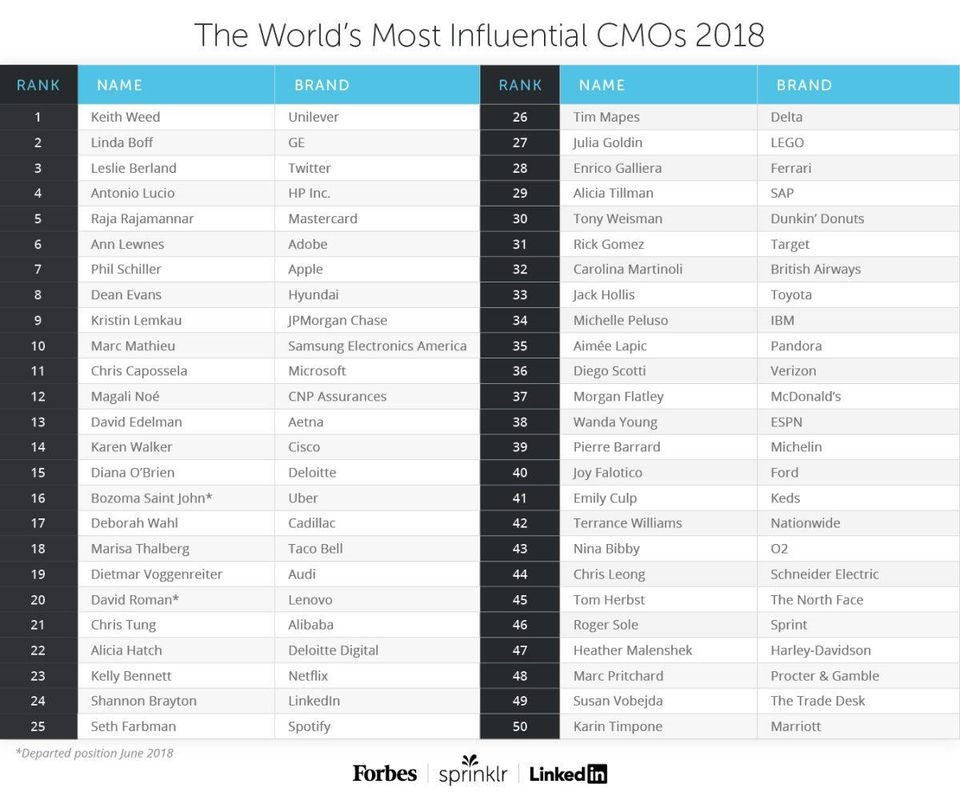
Task: Select rank number 10 cell
Action: [39, 346]
